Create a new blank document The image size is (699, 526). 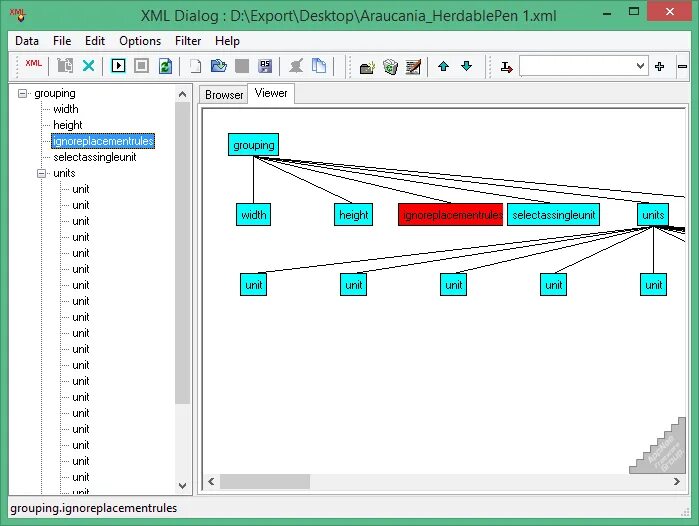[195, 66]
